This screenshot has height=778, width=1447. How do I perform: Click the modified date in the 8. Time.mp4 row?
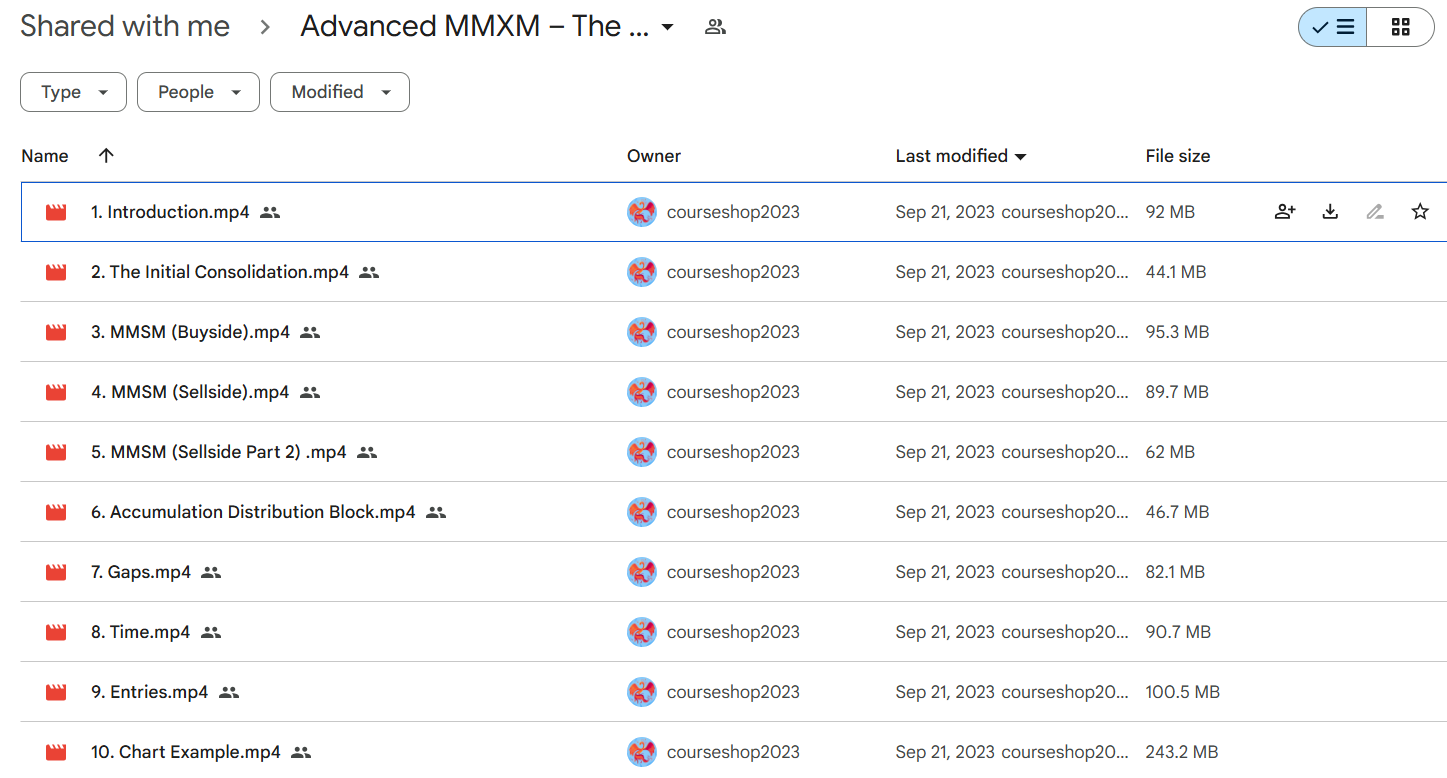click(x=945, y=632)
